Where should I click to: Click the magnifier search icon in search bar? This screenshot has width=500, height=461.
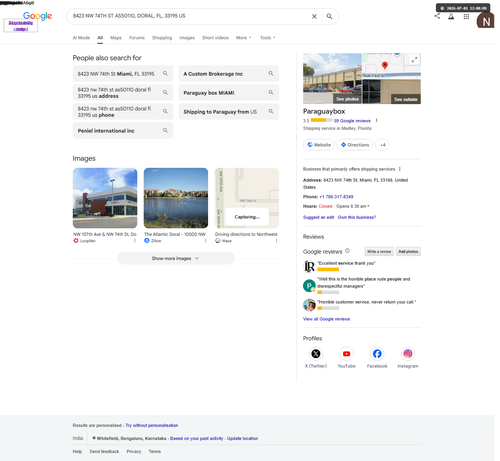pos(329,16)
